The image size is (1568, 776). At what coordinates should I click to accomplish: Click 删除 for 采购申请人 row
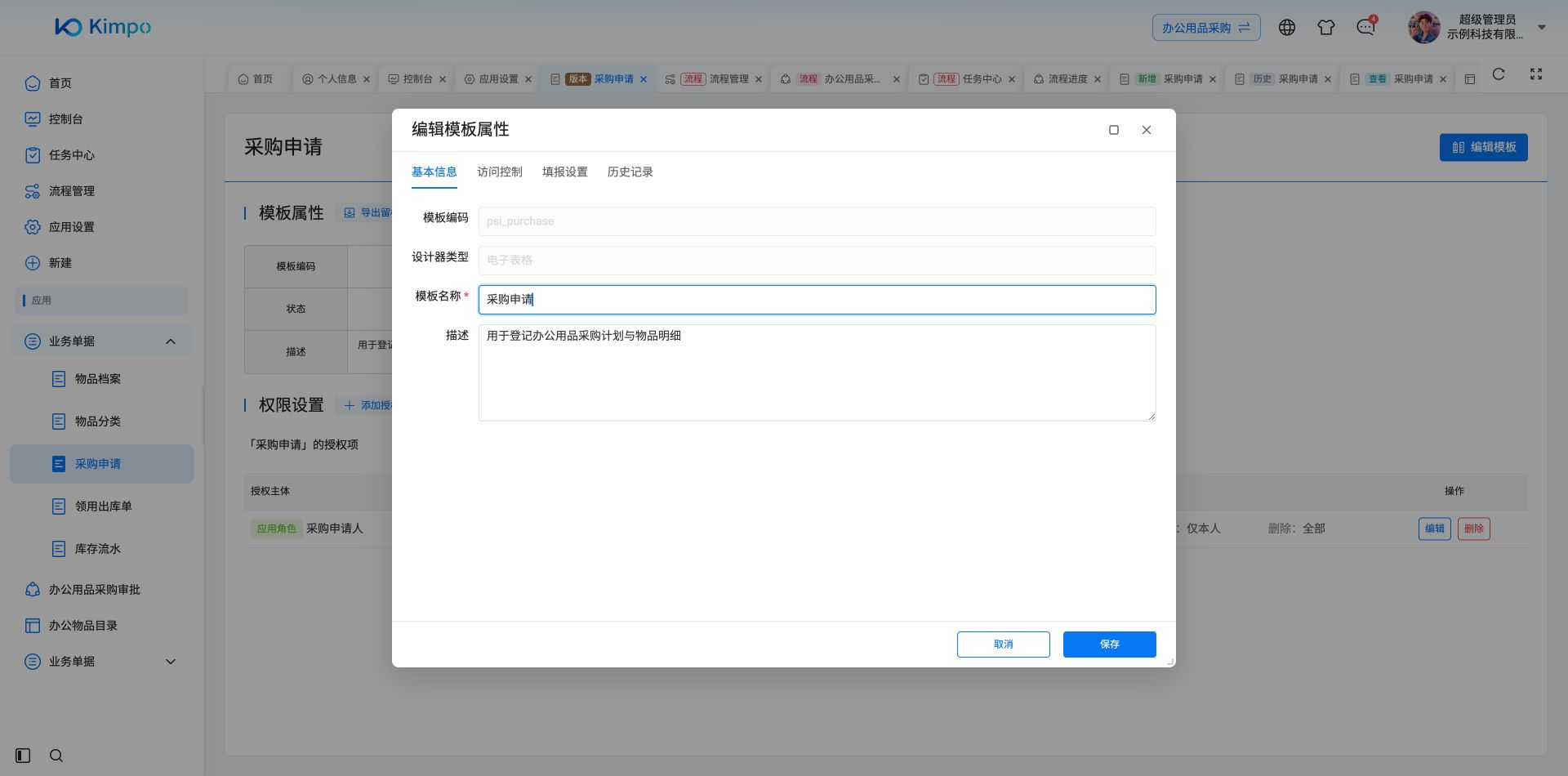click(x=1474, y=528)
